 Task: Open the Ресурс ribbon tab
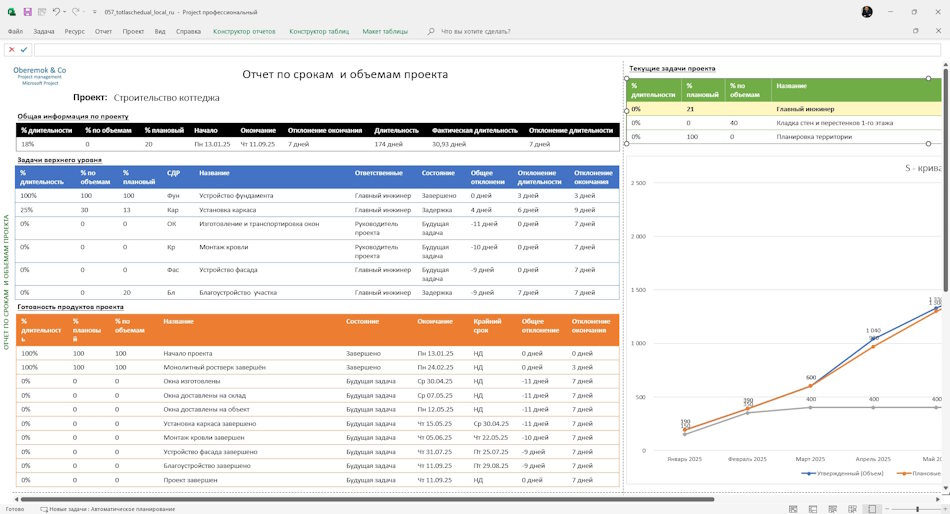click(x=75, y=31)
